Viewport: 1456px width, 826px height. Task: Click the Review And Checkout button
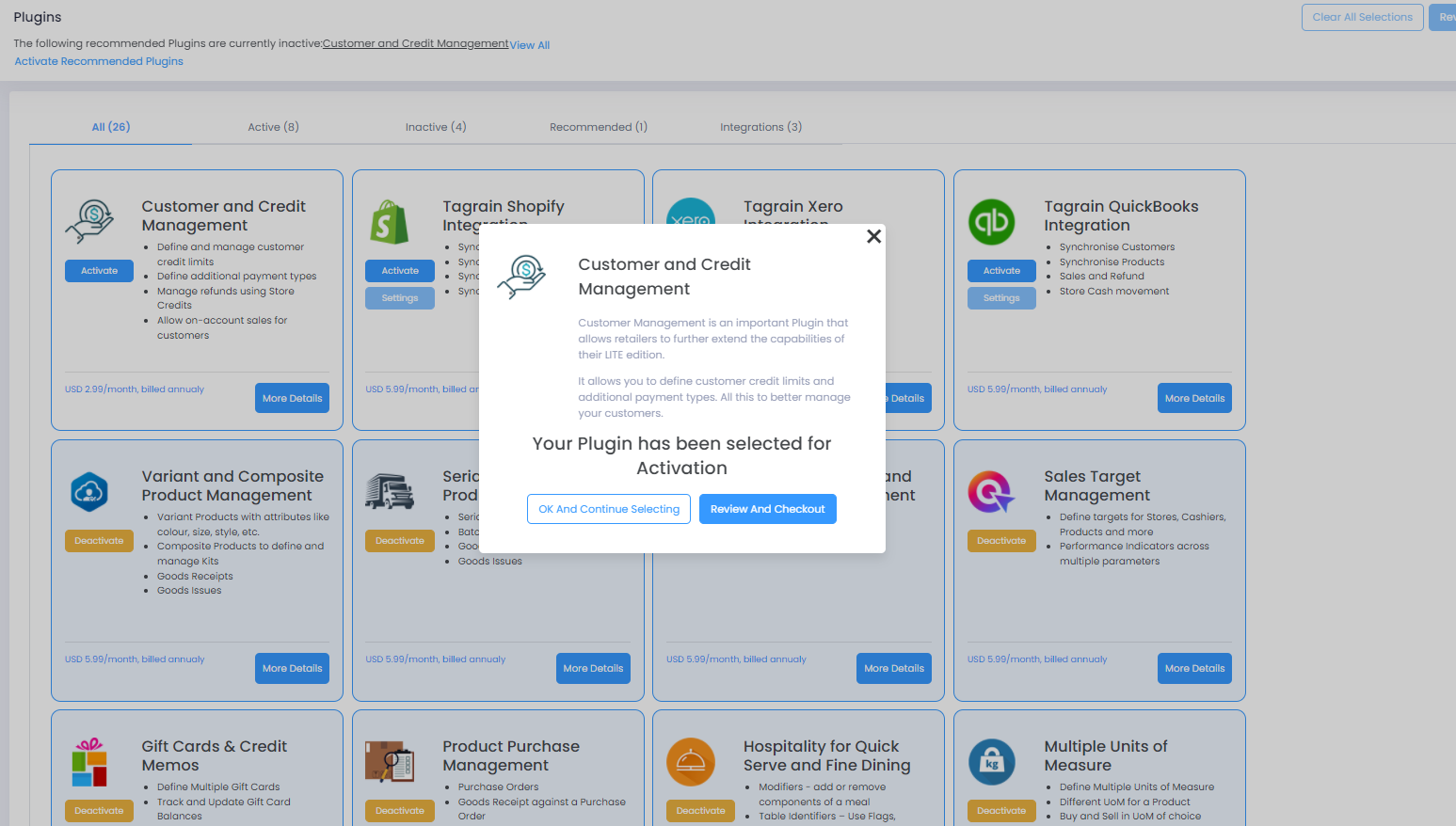click(767, 509)
